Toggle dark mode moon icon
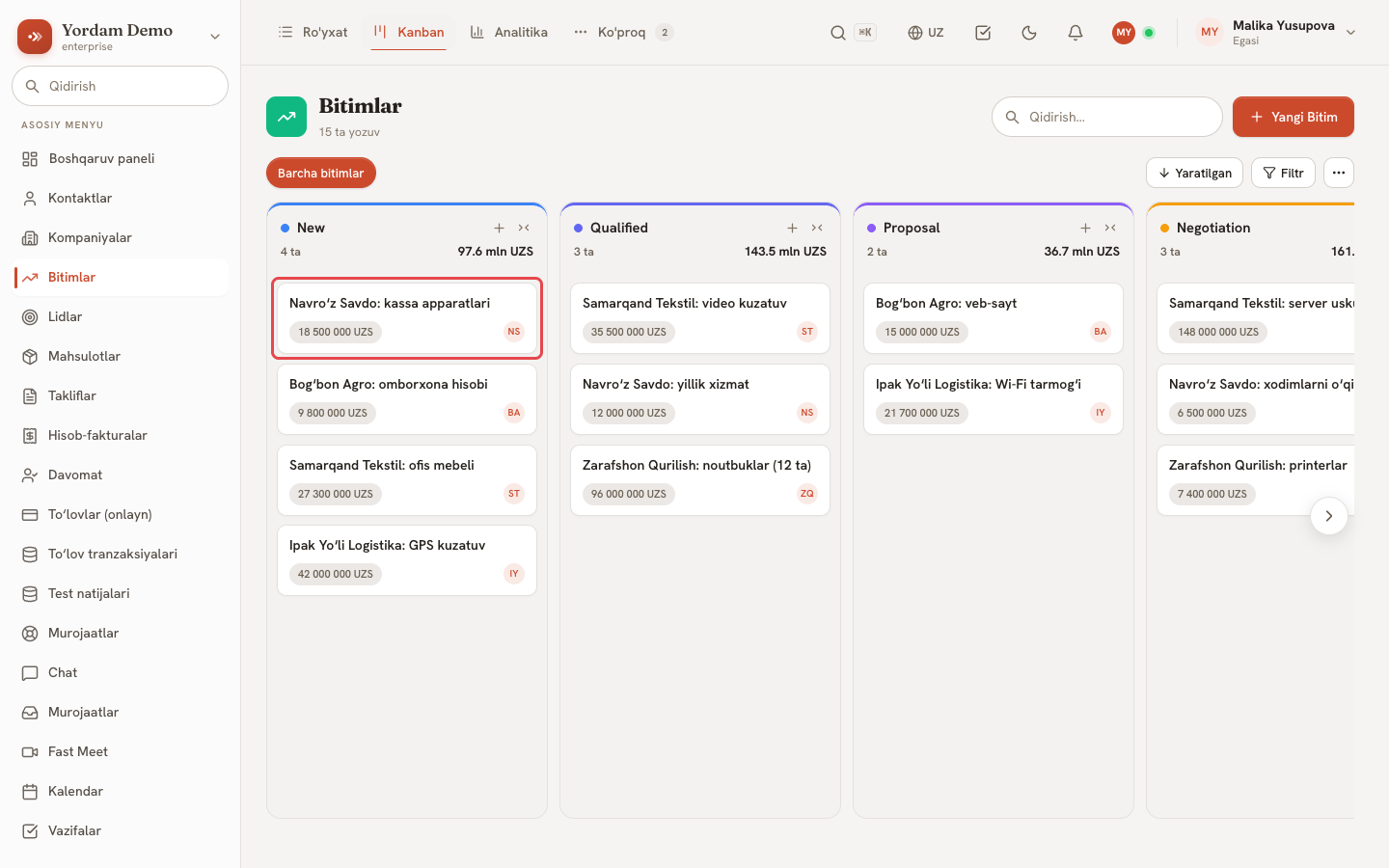 (1029, 33)
